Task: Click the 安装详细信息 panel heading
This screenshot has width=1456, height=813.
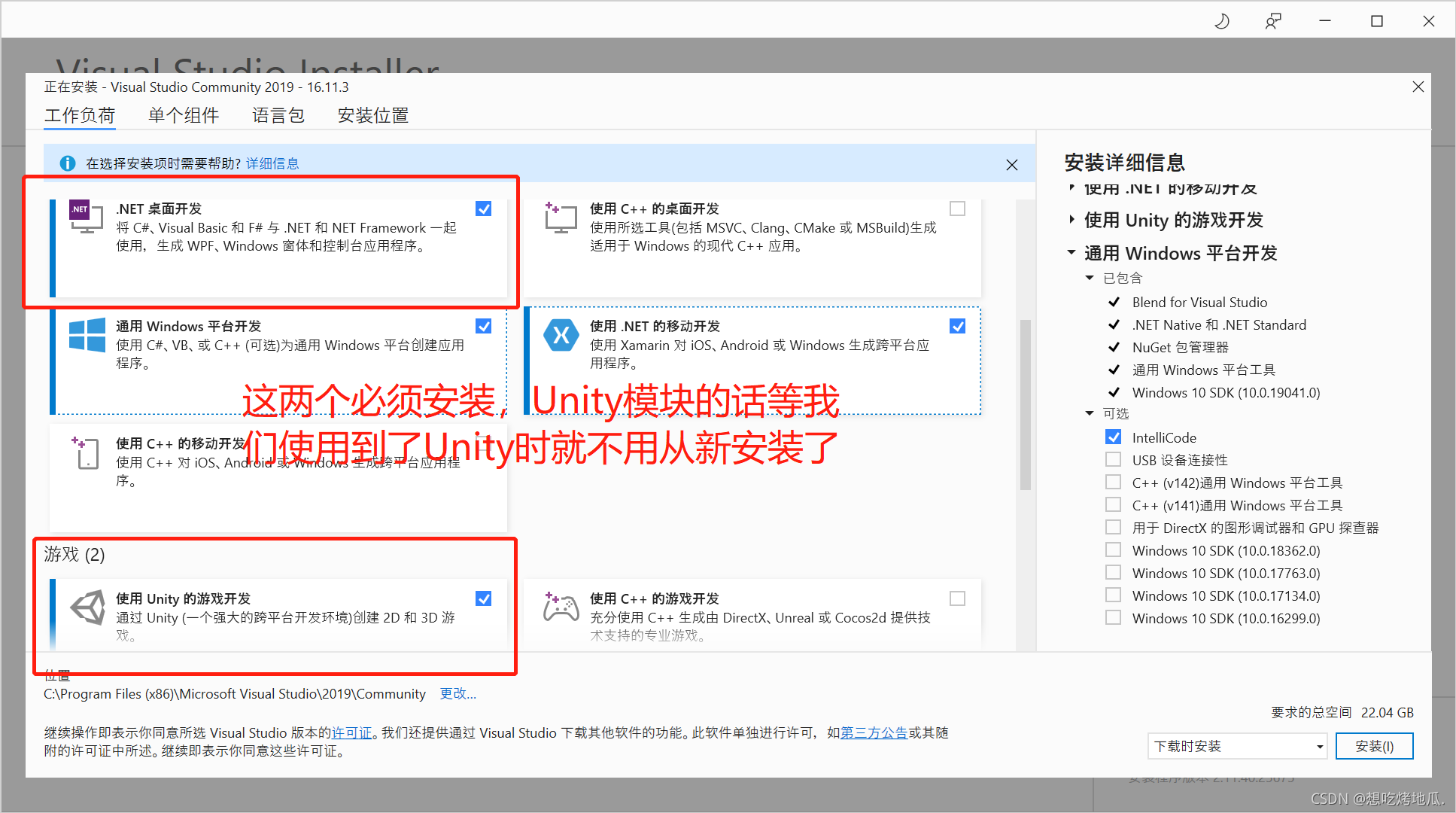Action: click(x=1125, y=162)
